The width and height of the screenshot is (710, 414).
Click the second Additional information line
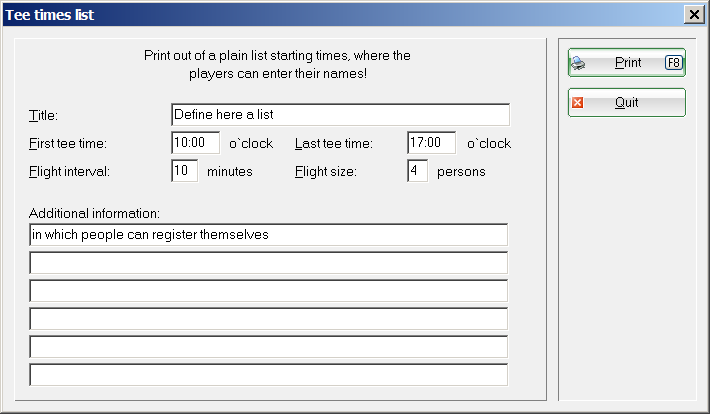point(269,263)
